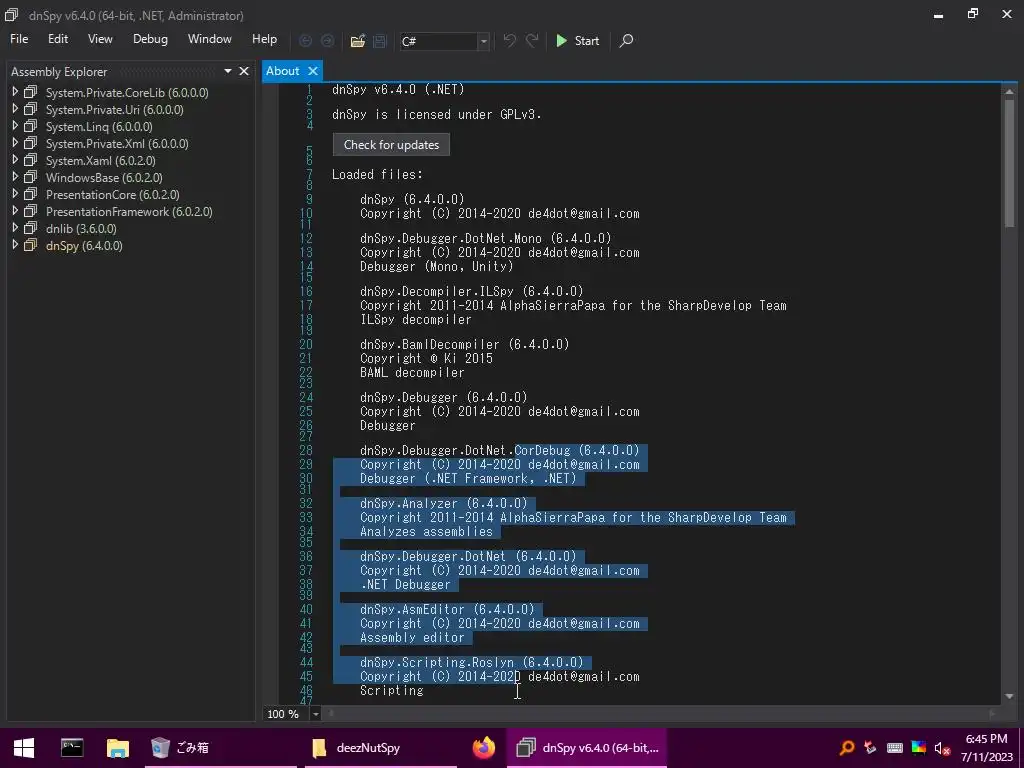1024x768 pixels.
Task: Click the Undo toolbar icon
Action: pos(509,40)
